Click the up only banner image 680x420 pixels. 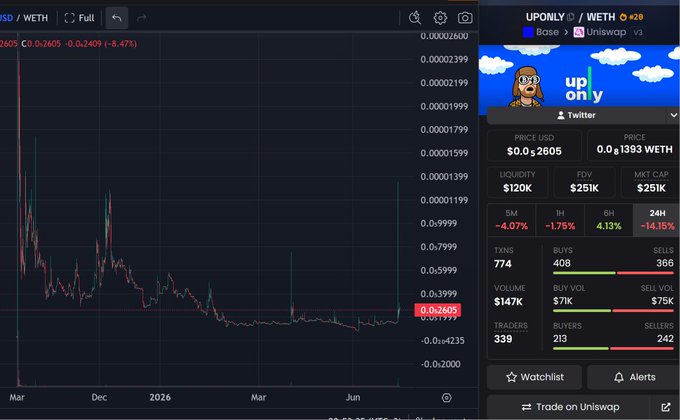coord(579,76)
